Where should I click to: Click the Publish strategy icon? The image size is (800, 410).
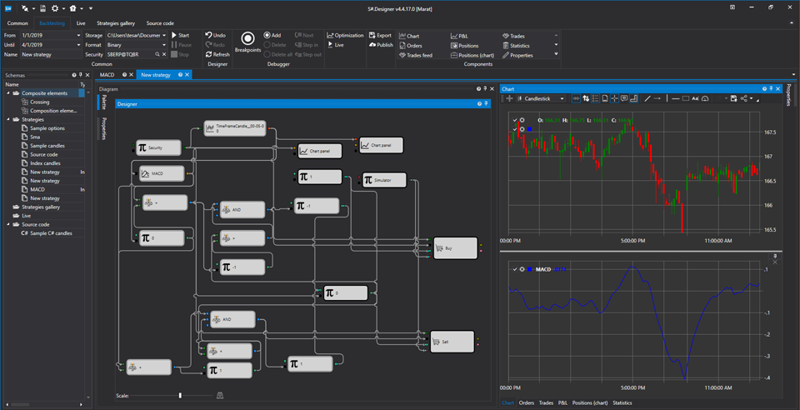(381, 45)
